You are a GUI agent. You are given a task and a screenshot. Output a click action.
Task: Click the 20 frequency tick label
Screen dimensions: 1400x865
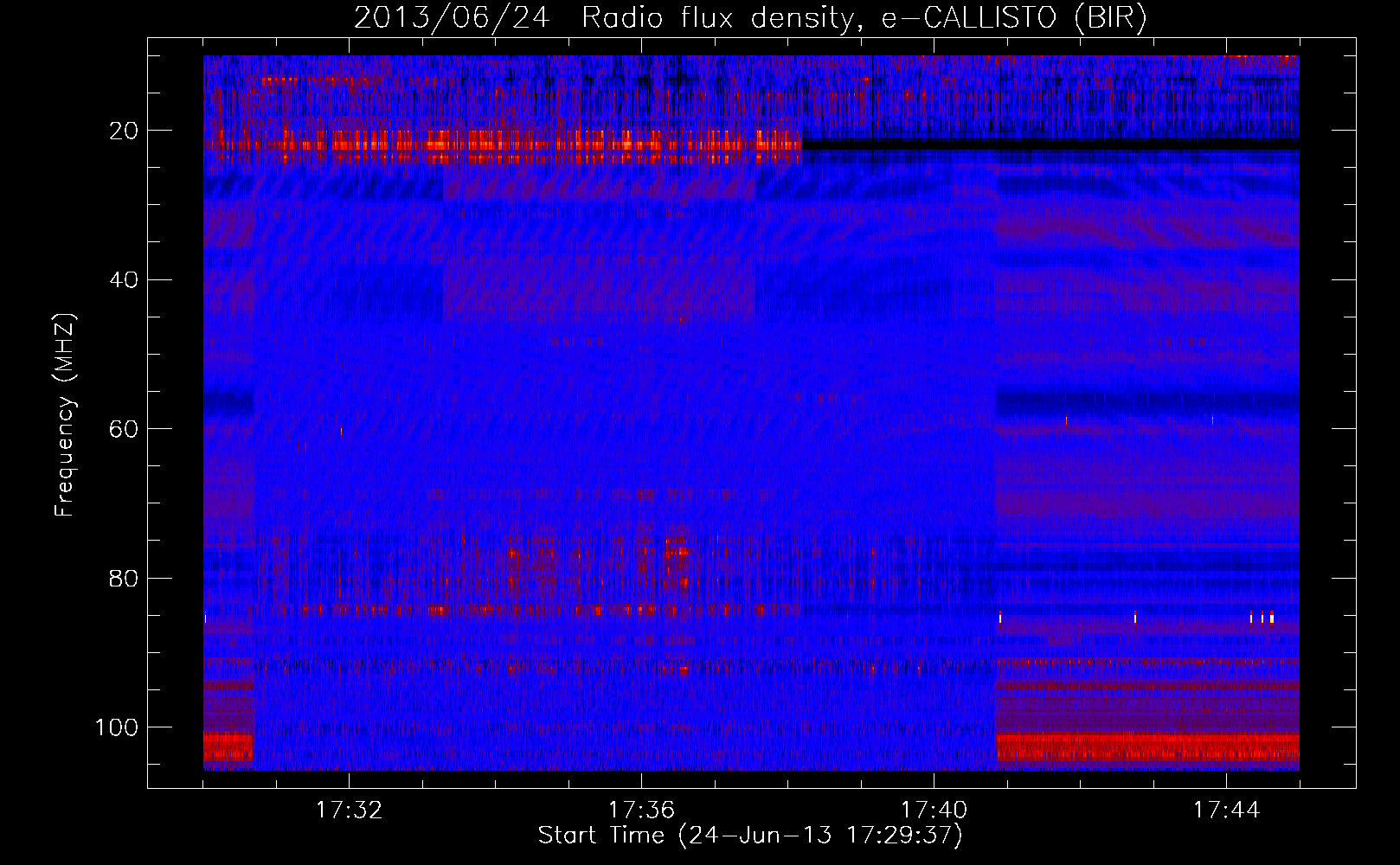125,131
